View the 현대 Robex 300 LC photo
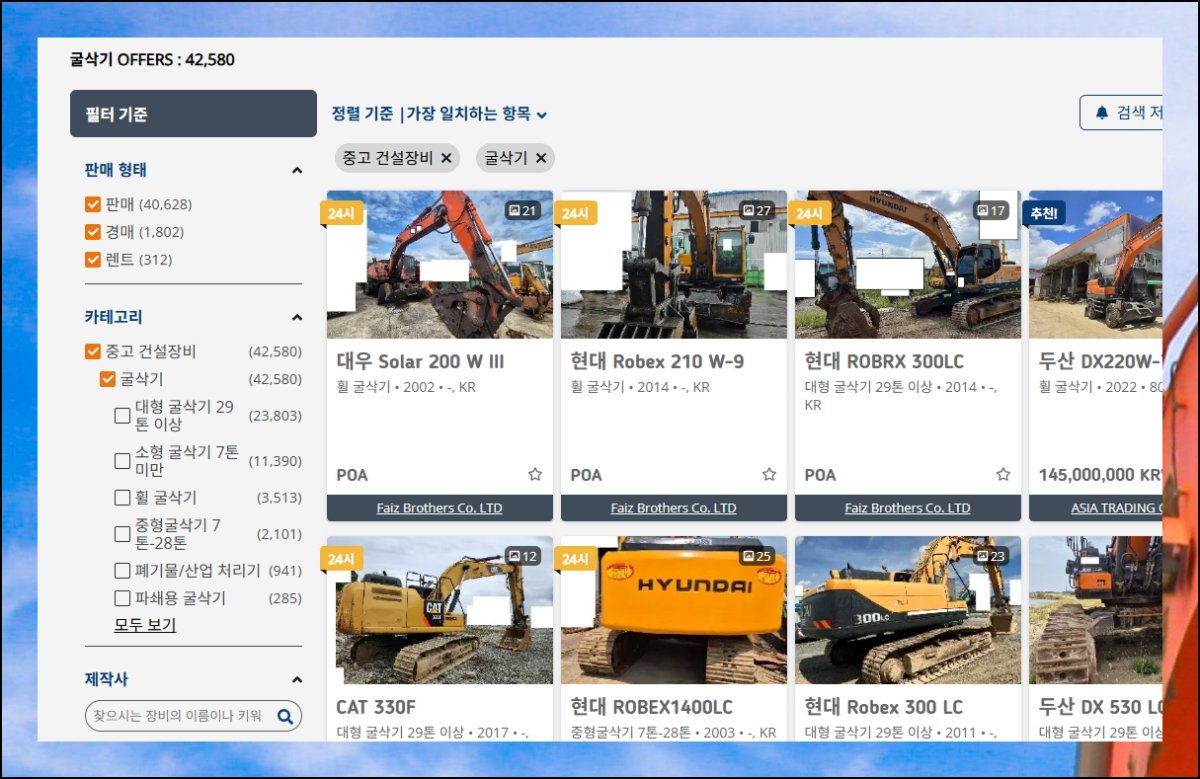This screenshot has height=779, width=1200. [907, 610]
